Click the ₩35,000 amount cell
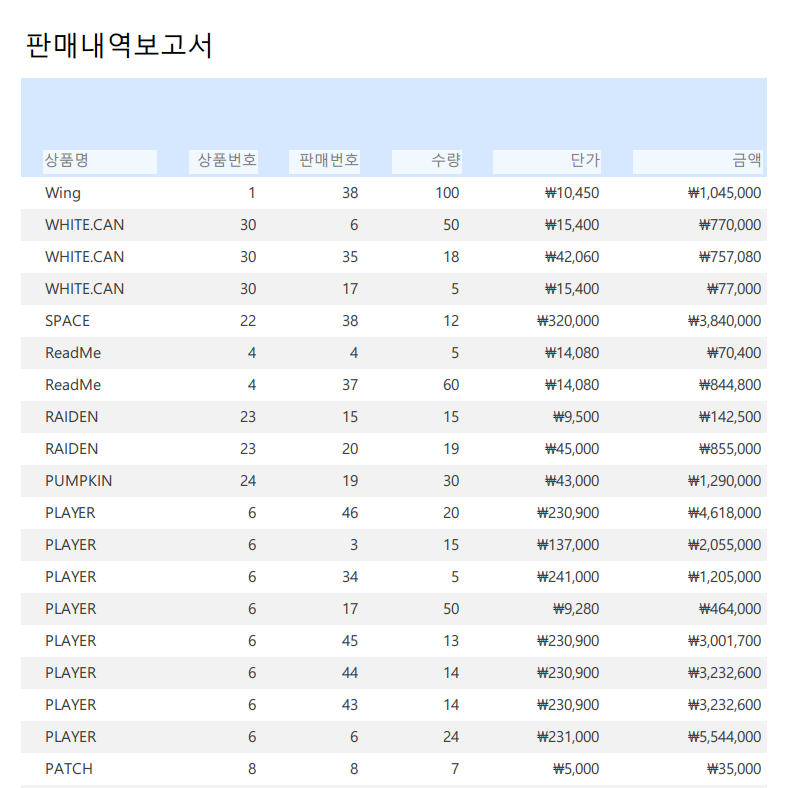The image size is (806, 788). coord(734,769)
